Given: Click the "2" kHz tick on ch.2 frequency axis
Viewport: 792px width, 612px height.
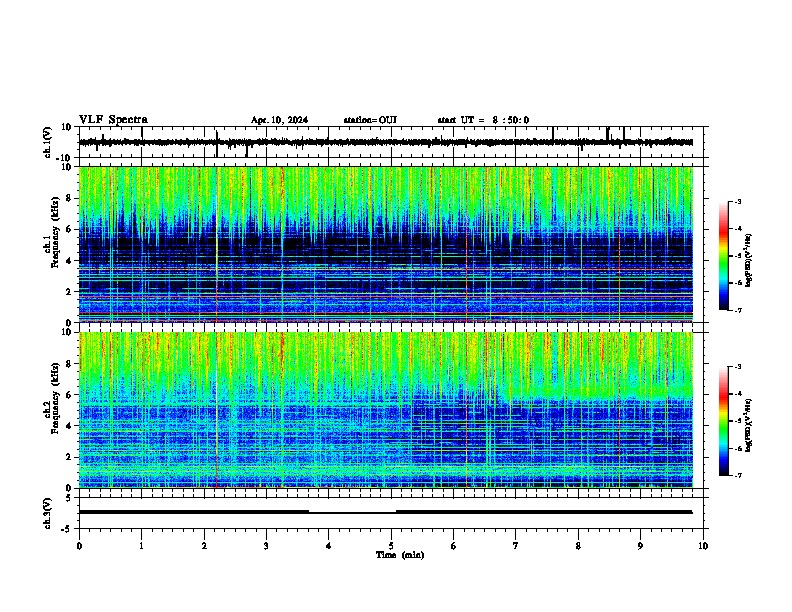Looking at the screenshot, I should click(69, 457).
